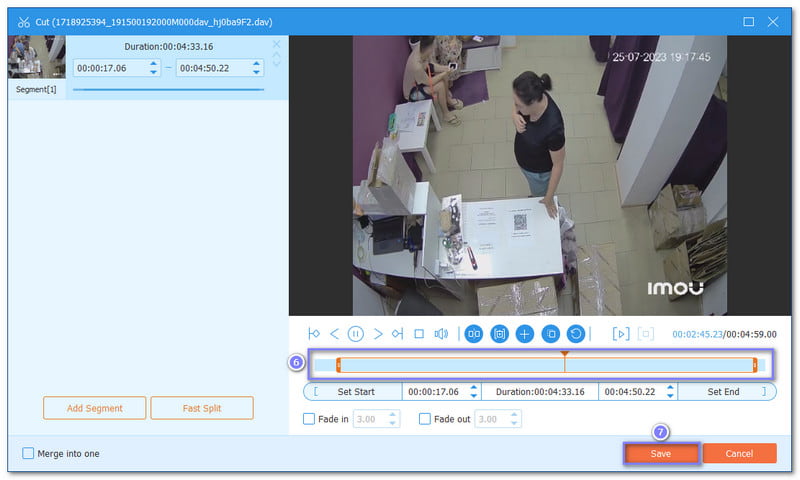800x480 pixels.
Task: Click the left orange trim handle
Action: [338, 365]
